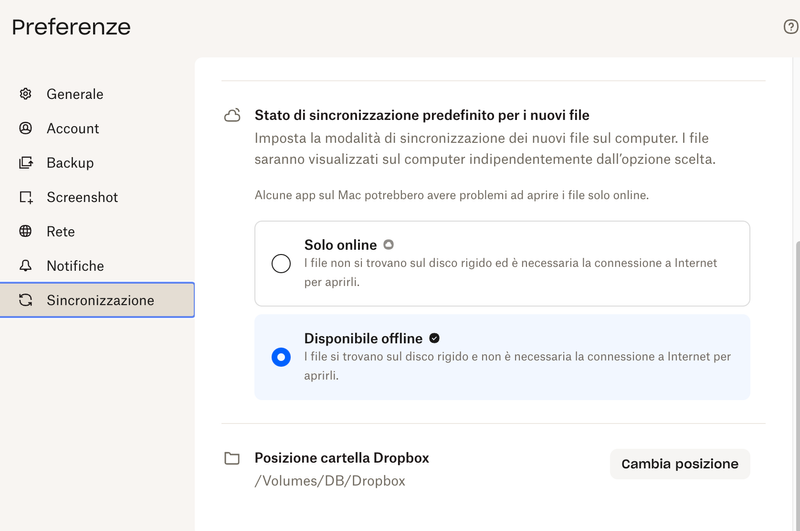
Task: Switch to the Account section
Action: 73,128
